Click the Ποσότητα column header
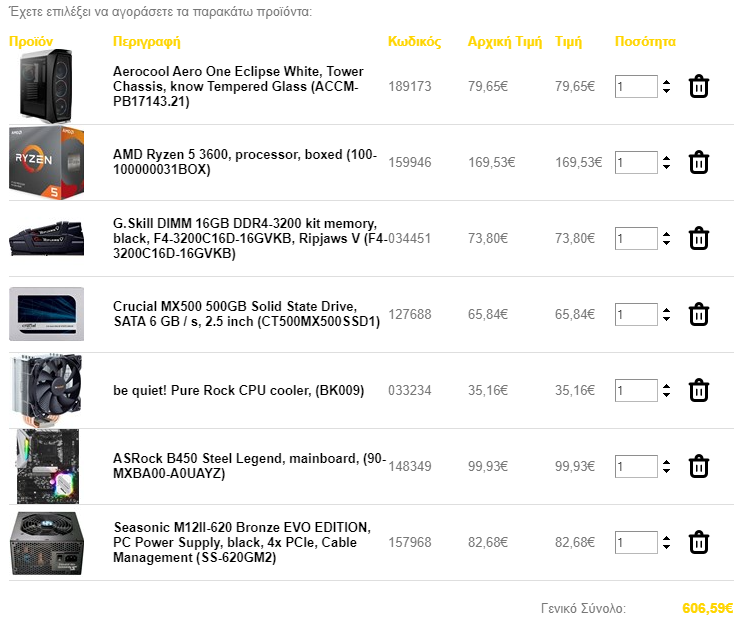Viewport: 734px width, 644px height. [x=645, y=42]
